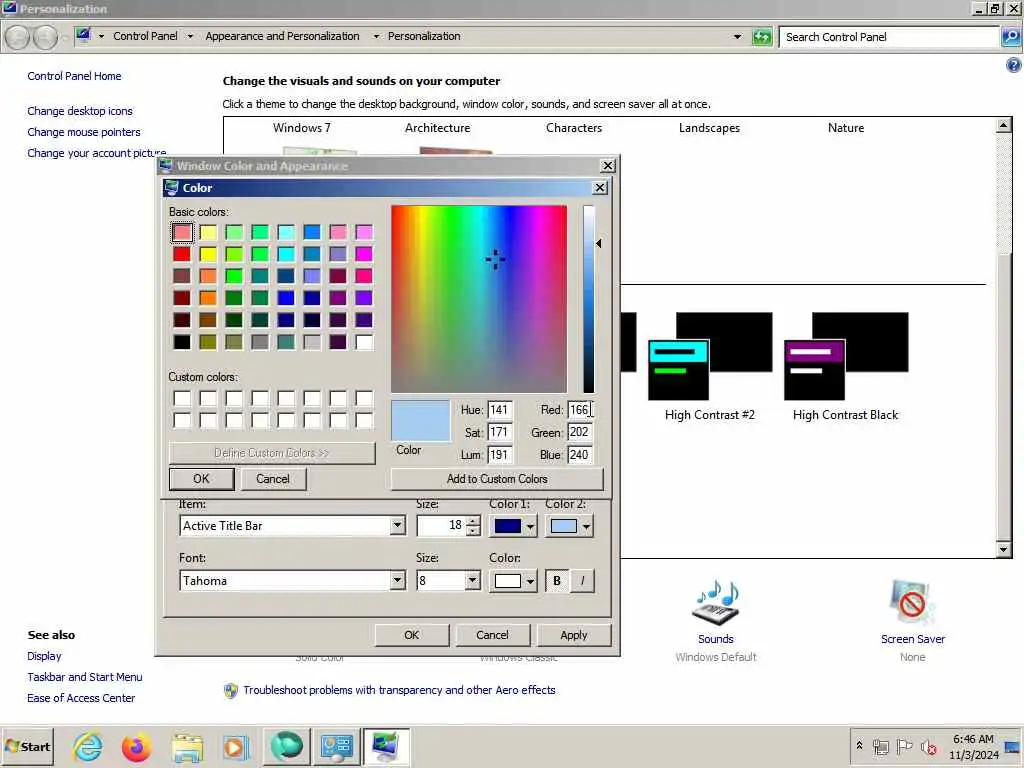Click the Hue input field
Viewport: 1024px width, 768px height.
[x=499, y=410]
